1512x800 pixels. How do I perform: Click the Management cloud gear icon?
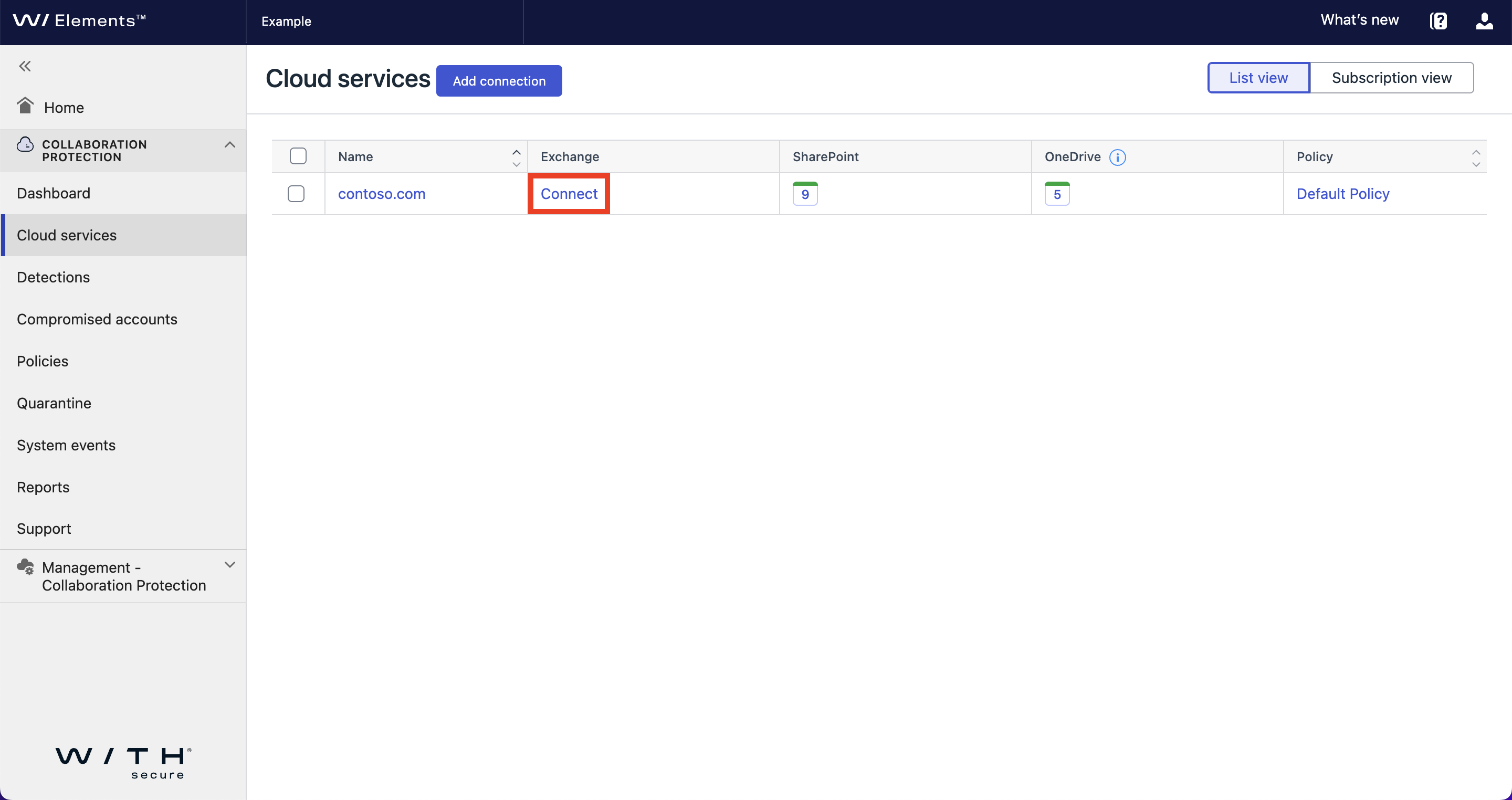(25, 566)
